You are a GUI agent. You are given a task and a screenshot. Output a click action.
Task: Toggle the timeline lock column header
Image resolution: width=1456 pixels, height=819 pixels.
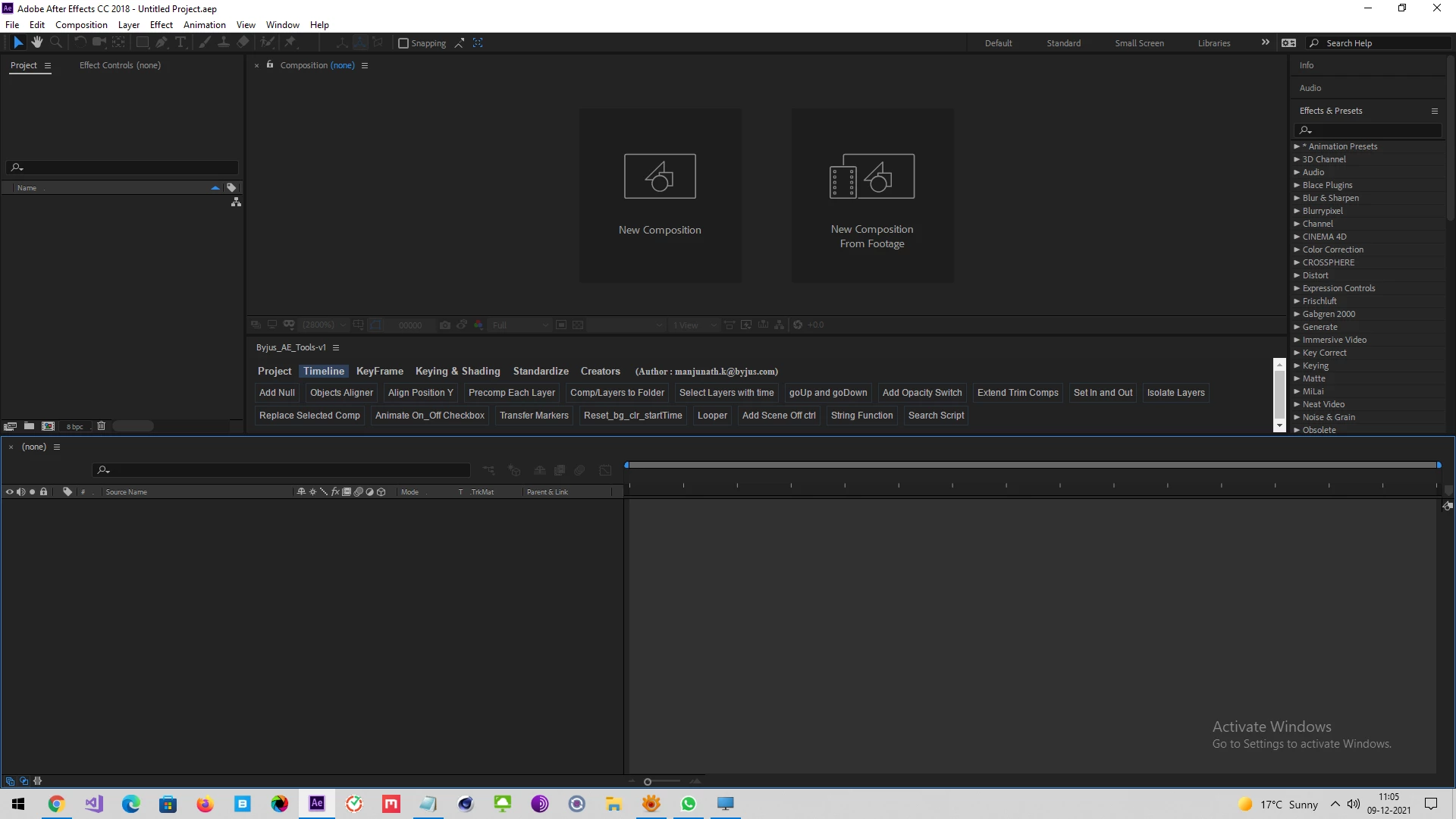click(43, 491)
